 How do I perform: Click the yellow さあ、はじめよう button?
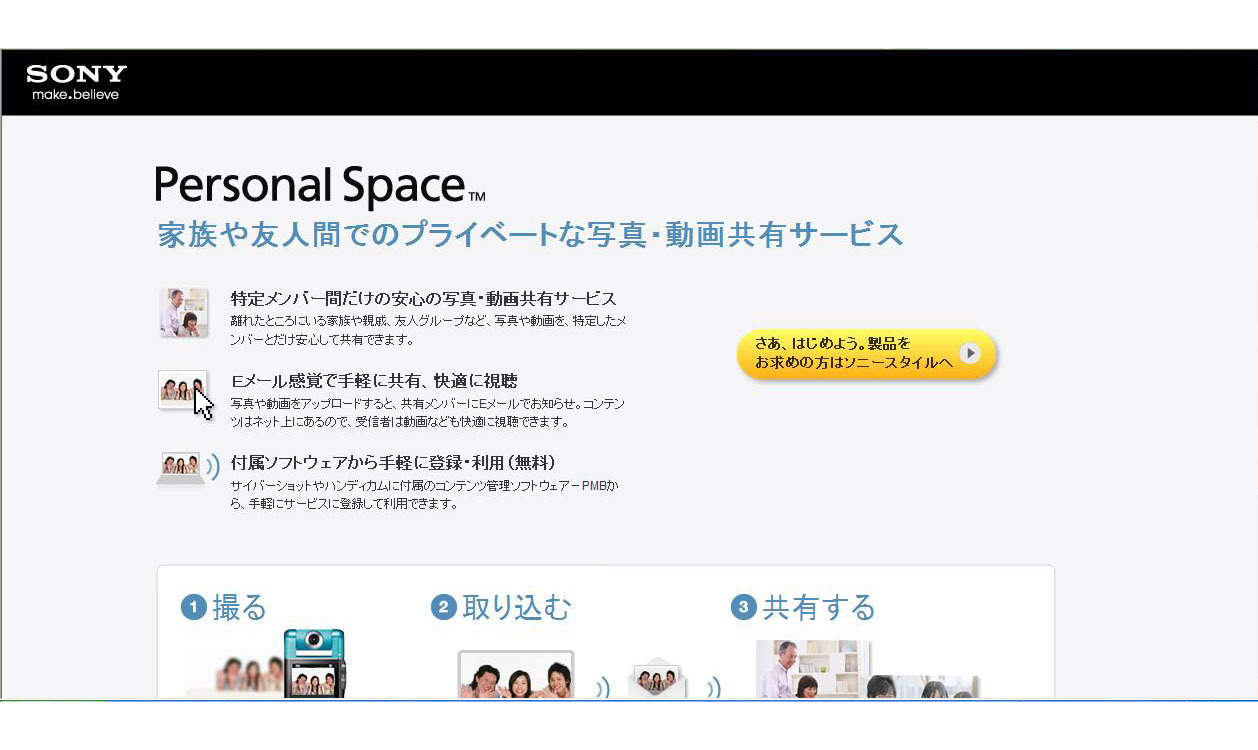866,354
